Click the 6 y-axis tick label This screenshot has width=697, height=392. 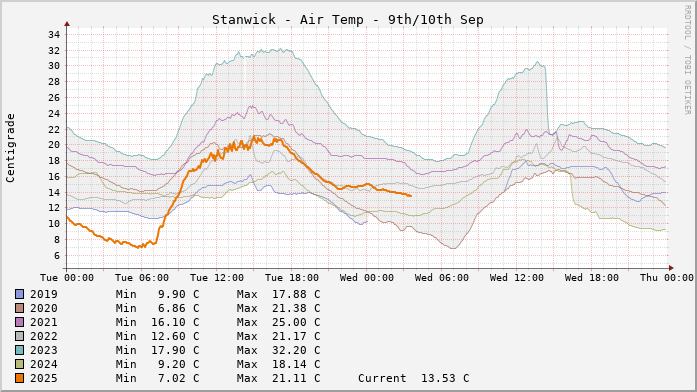click(57, 256)
